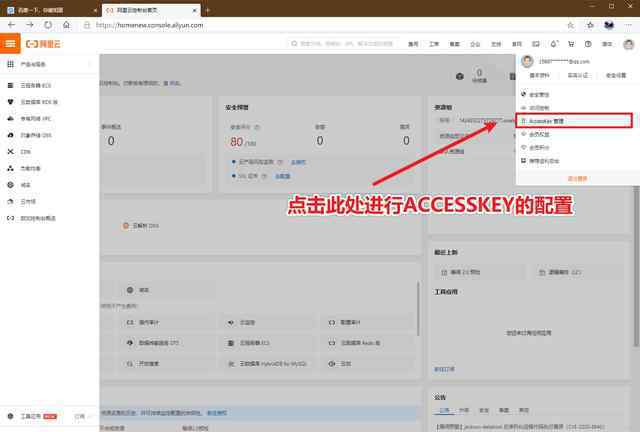Viewport: 640px width, 432px height.
Task: Open referral rebate backend in account menu
Action: (x=544, y=161)
